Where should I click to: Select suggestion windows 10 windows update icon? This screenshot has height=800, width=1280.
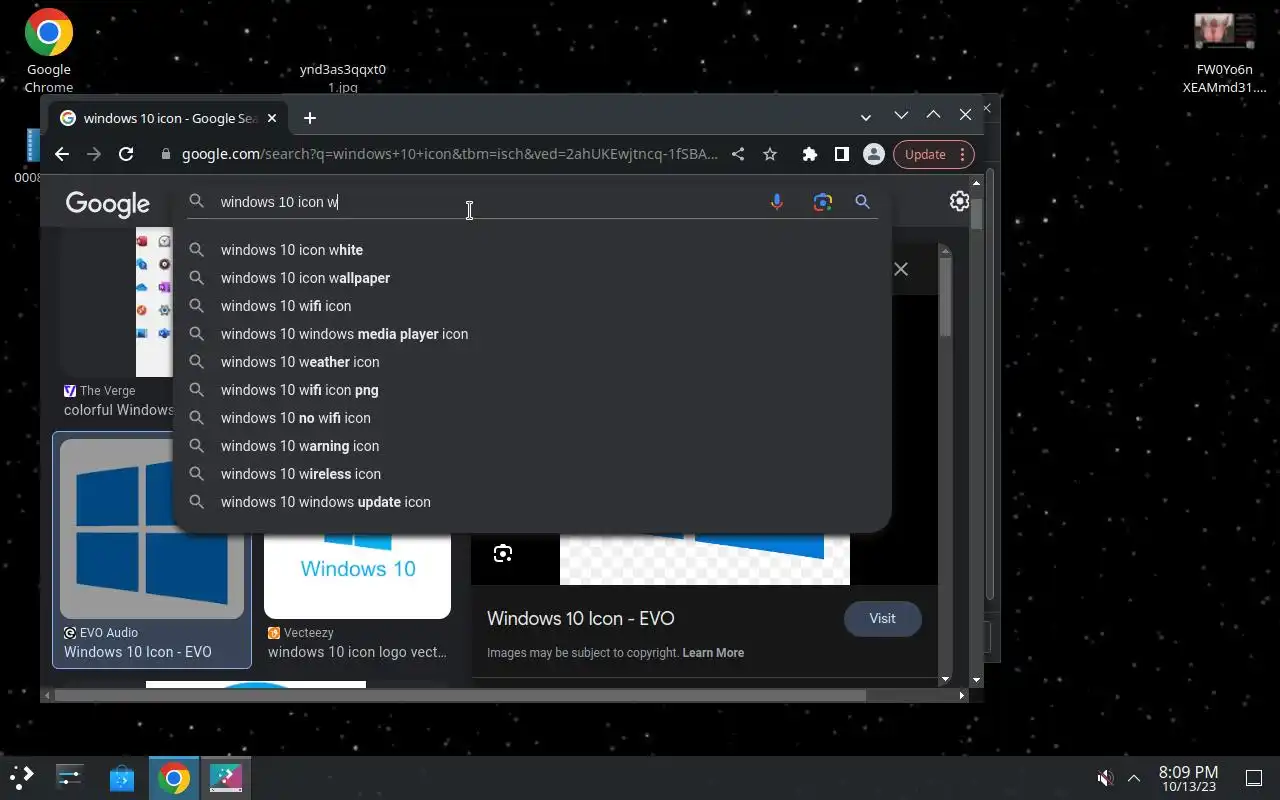[532, 502]
